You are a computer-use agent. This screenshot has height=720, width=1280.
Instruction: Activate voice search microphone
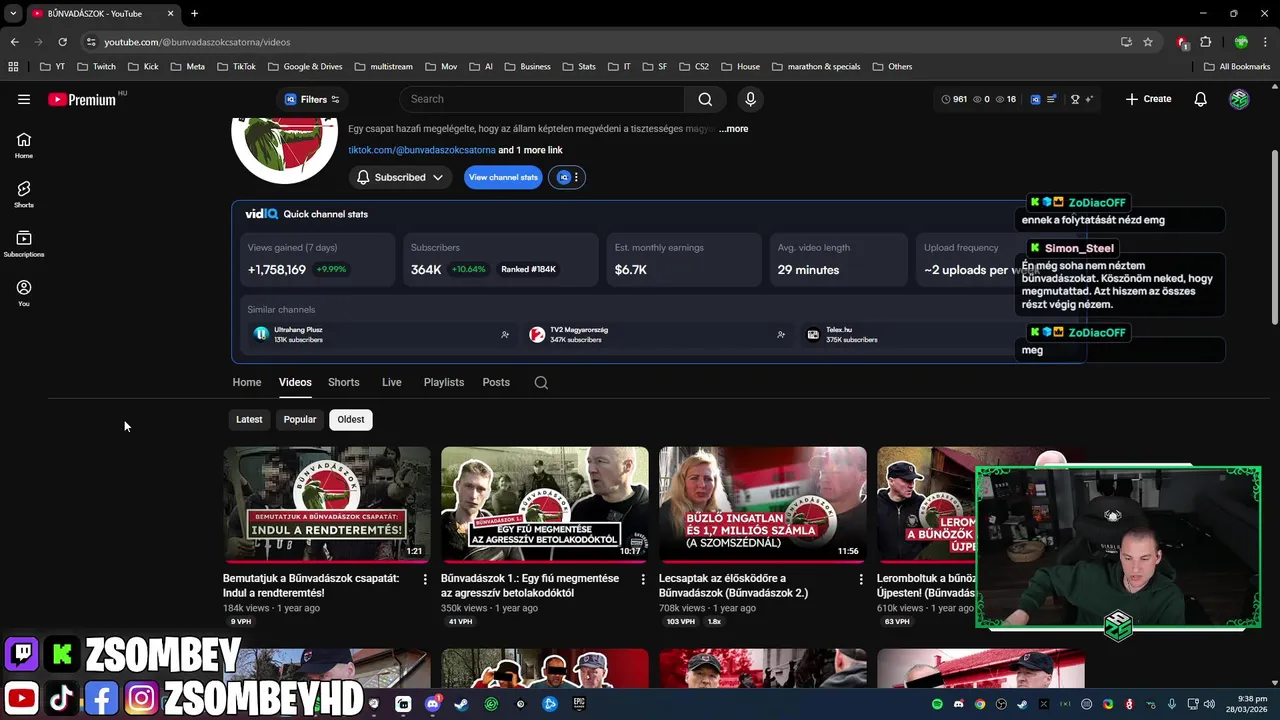[x=750, y=99]
